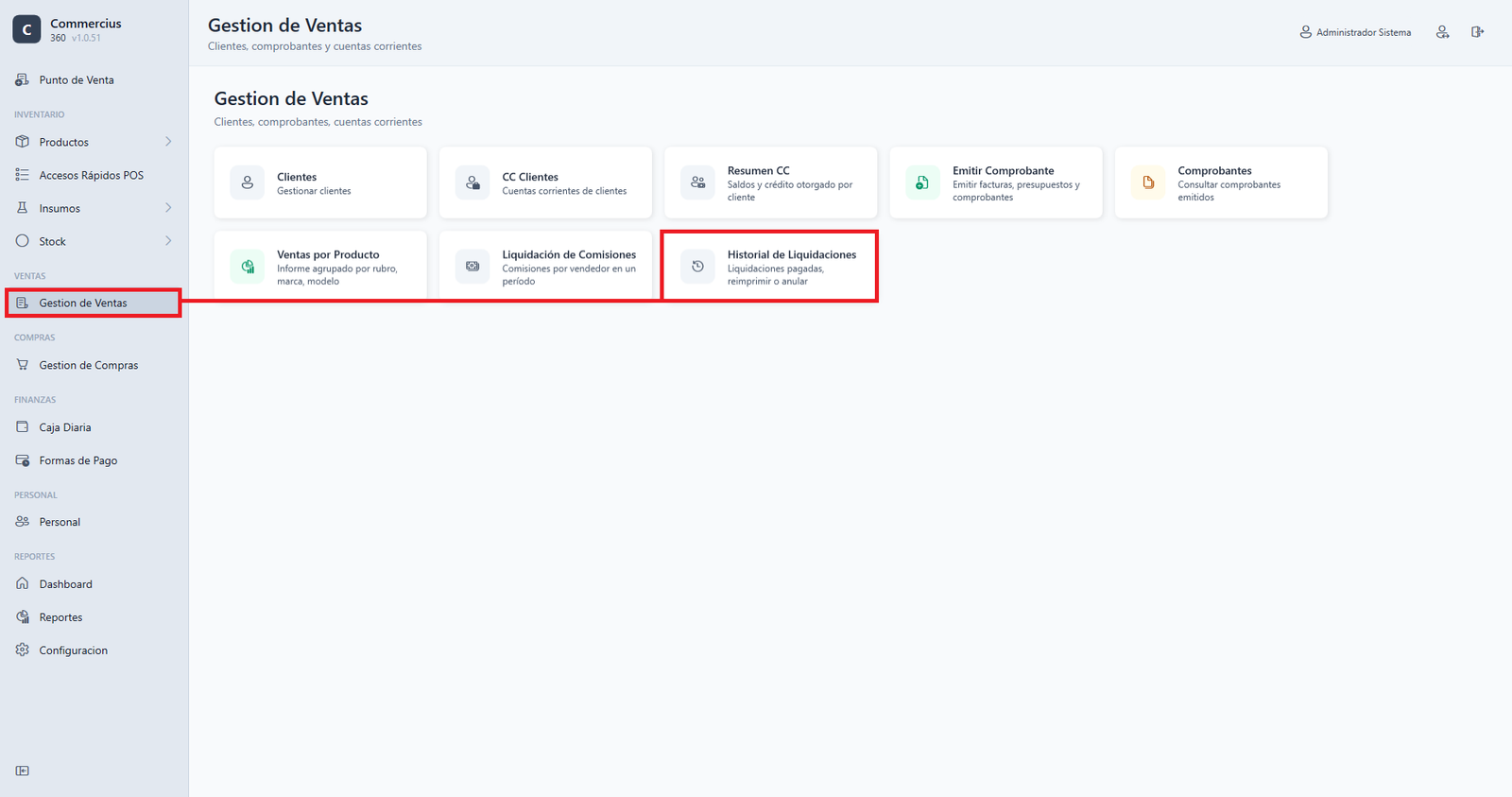Click the Gestion de Ventas sidebar icon
Image resolution: width=1512 pixels, height=797 pixels.
click(22, 303)
